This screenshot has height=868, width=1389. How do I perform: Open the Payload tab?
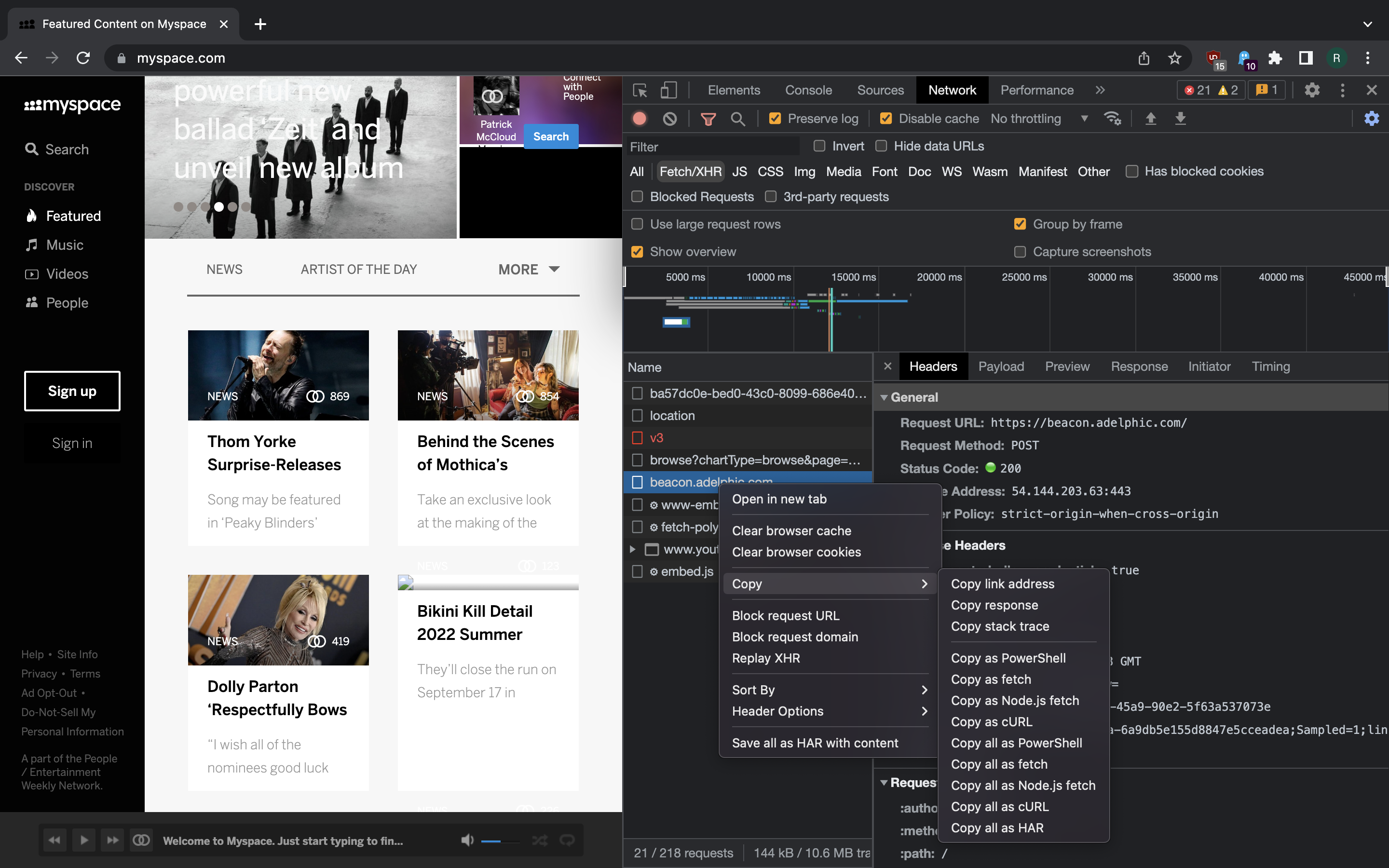click(1000, 366)
